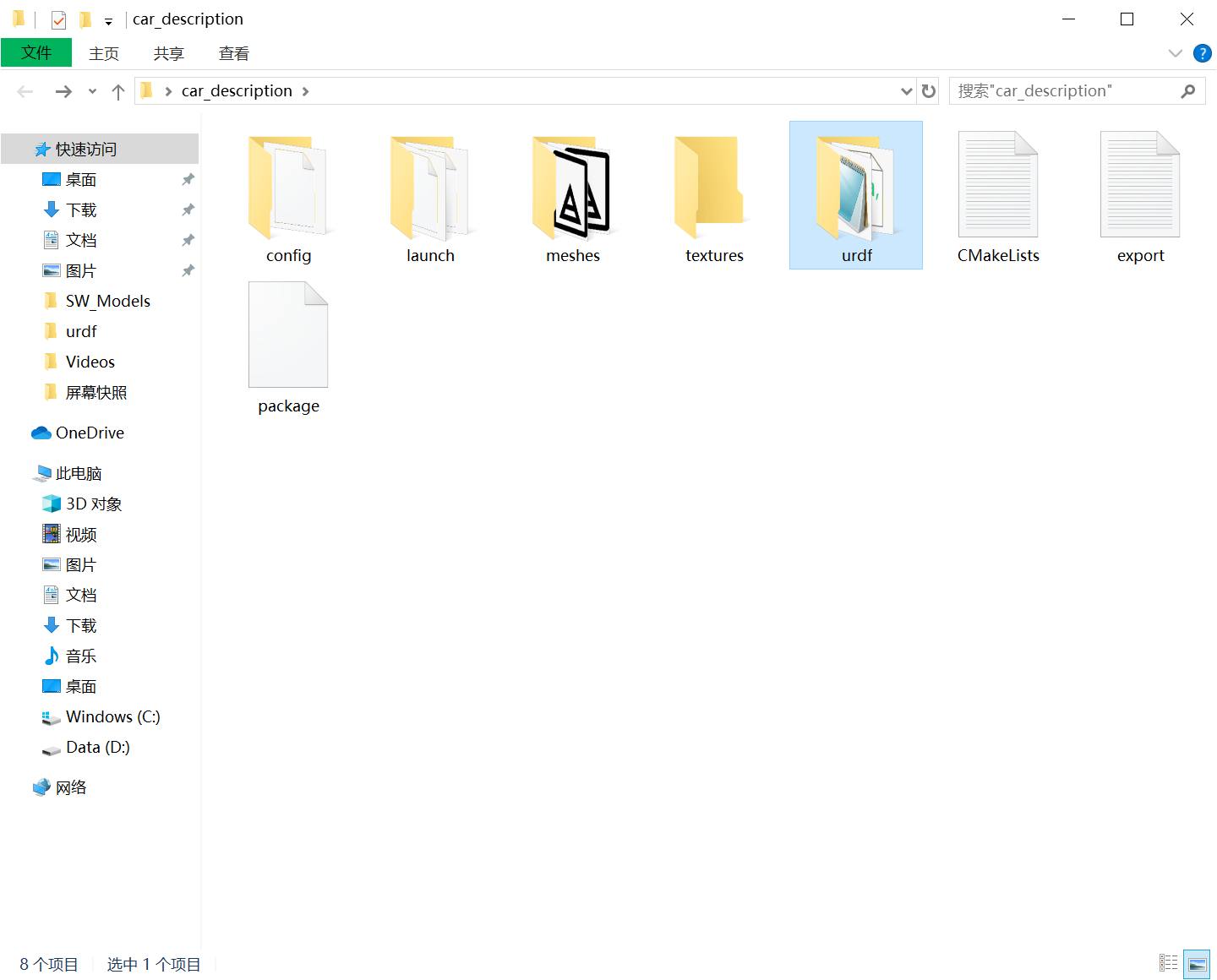
Task: Click New Folder icon in title bar
Action: 85,19
